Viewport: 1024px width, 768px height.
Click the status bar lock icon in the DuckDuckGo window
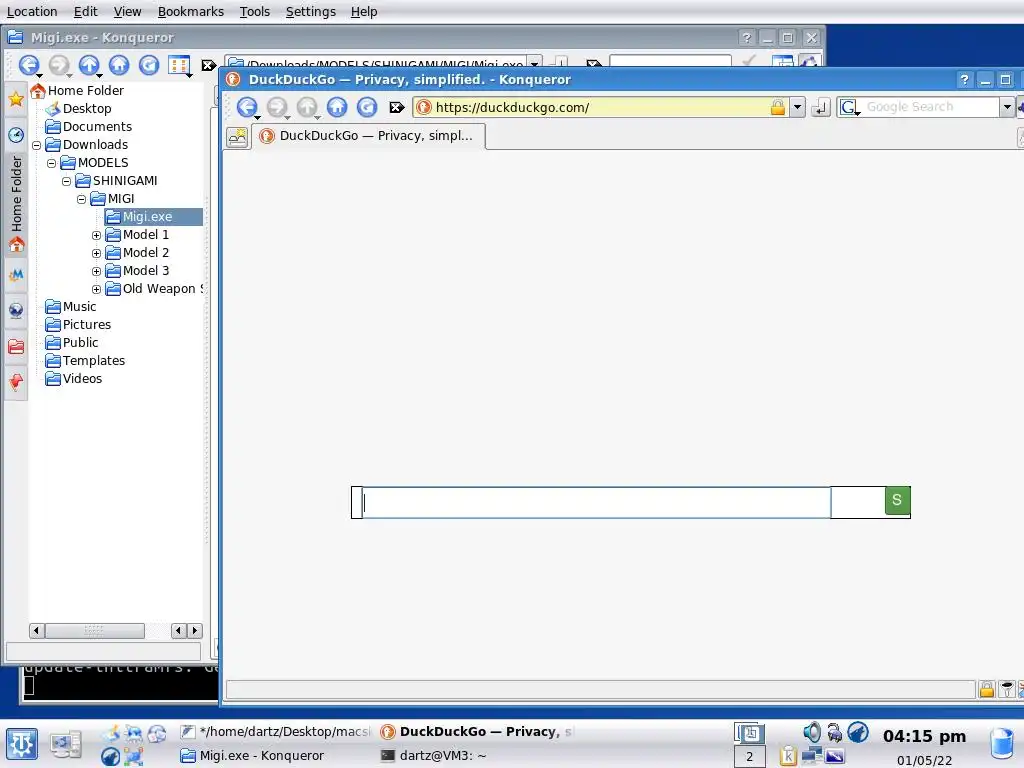pyautogui.click(x=986, y=689)
